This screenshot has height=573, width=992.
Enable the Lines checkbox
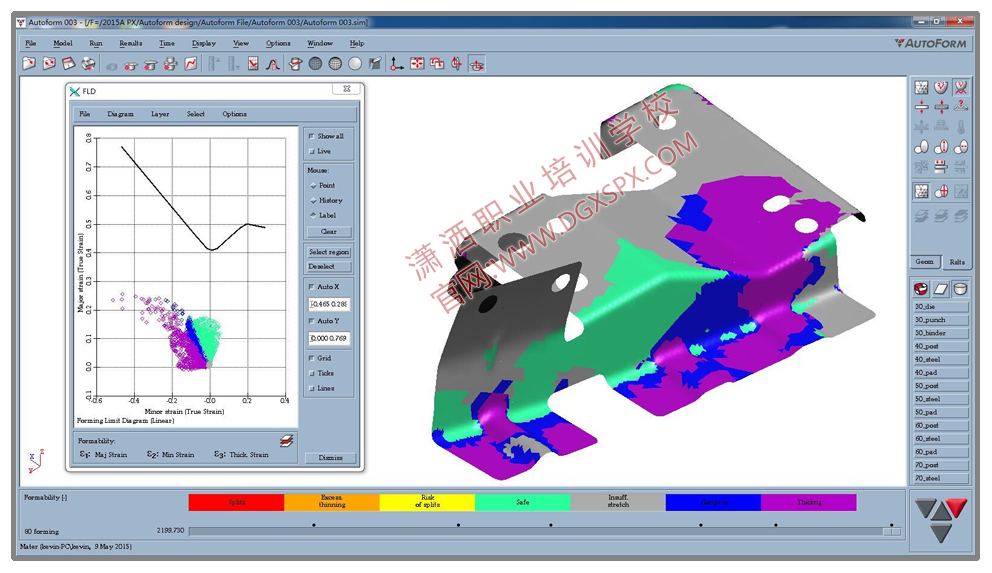tap(311, 388)
